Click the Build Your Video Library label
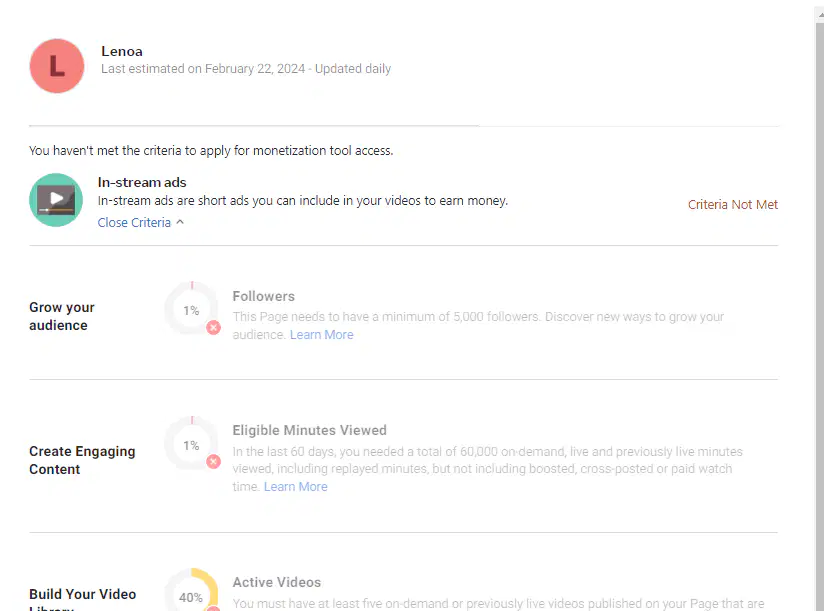The width and height of the screenshot is (824, 611). [x=83, y=599]
